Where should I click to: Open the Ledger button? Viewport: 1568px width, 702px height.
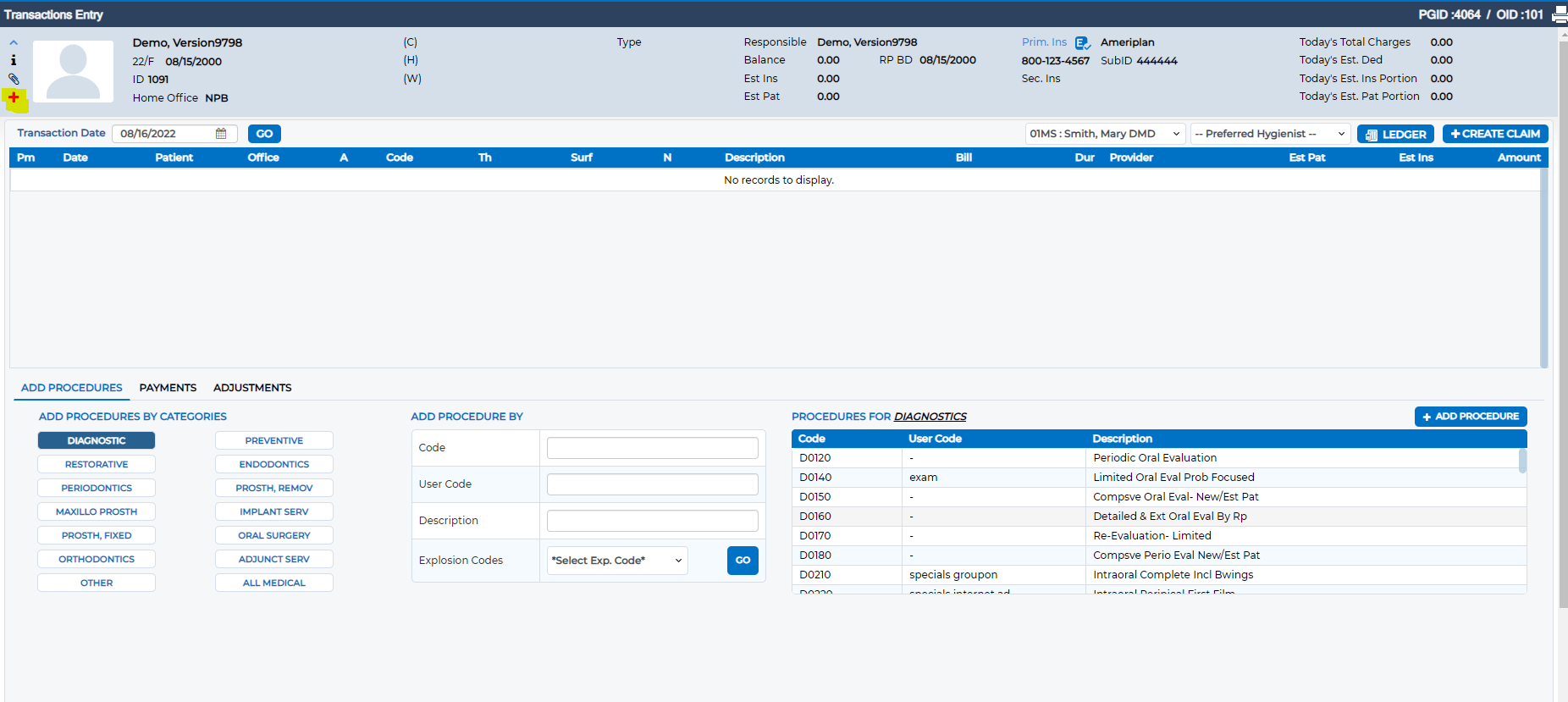pyautogui.click(x=1395, y=134)
